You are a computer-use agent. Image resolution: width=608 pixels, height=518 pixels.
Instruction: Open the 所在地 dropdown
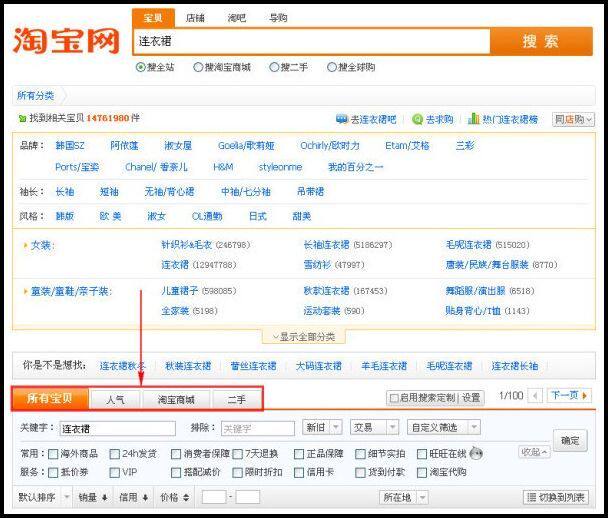tap(403, 497)
